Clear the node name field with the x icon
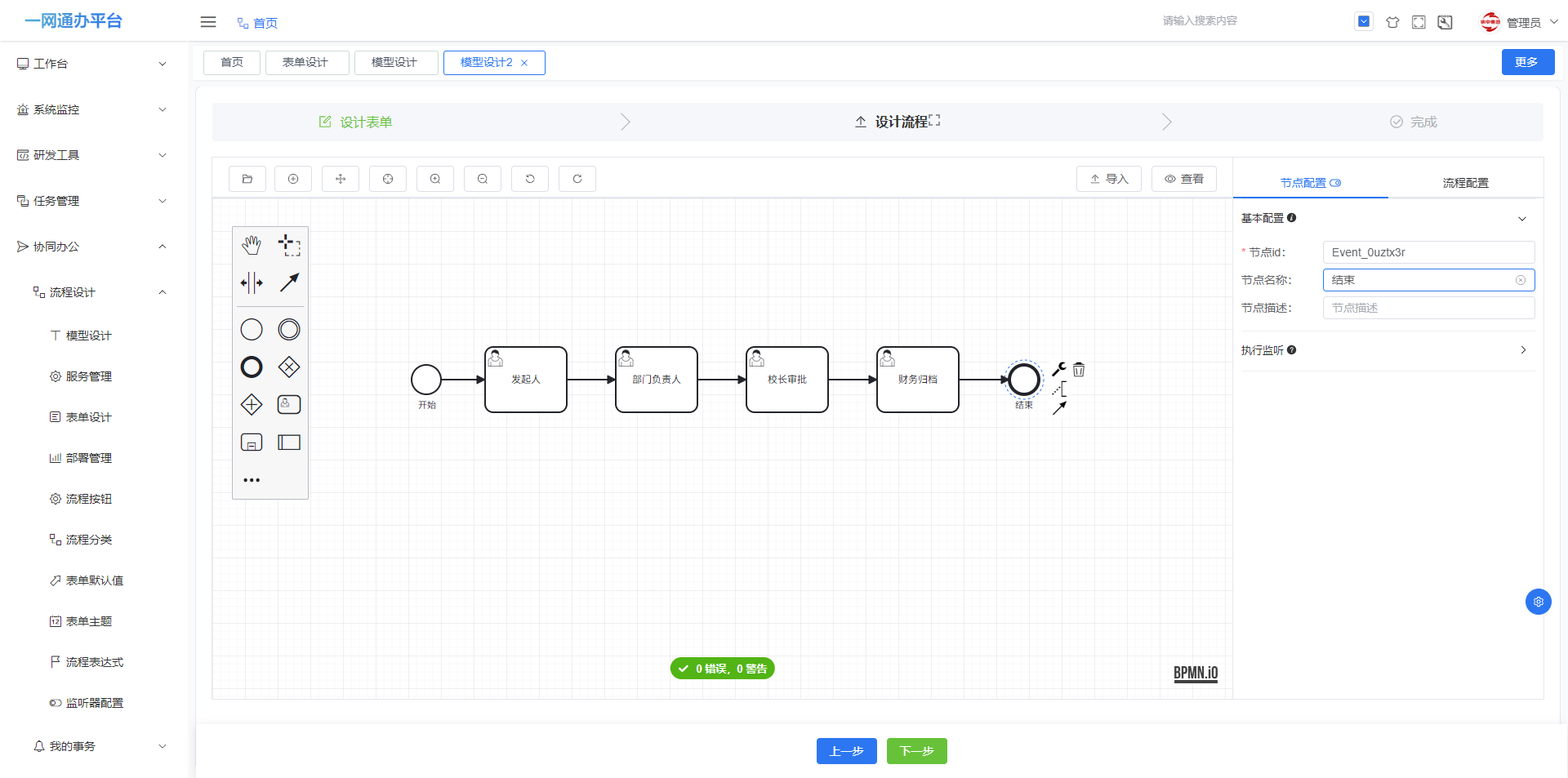Image resolution: width=1568 pixels, height=778 pixels. point(1521,280)
